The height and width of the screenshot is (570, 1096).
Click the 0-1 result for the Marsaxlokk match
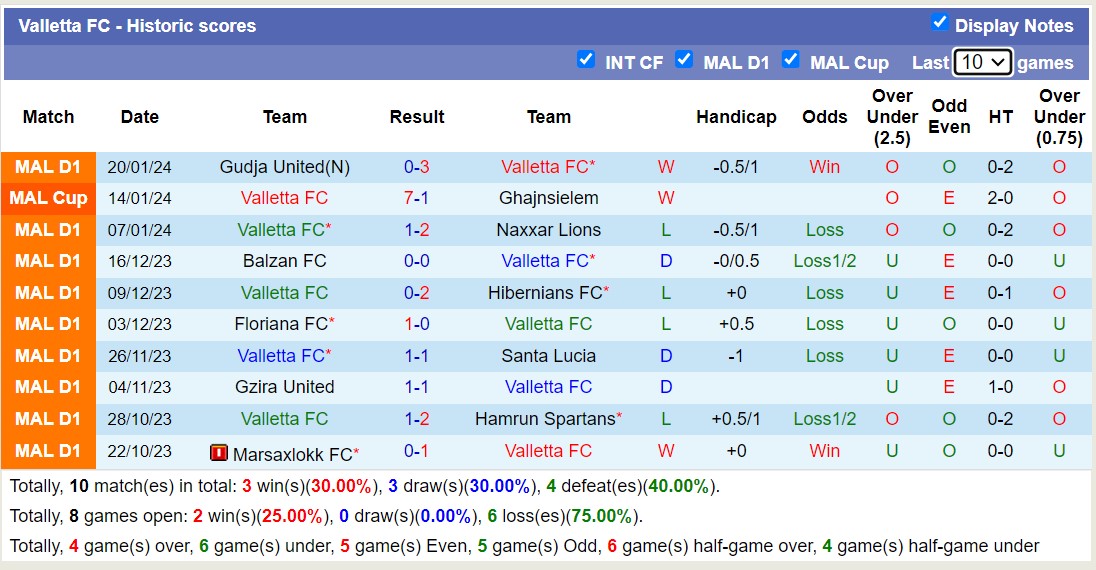(x=416, y=451)
